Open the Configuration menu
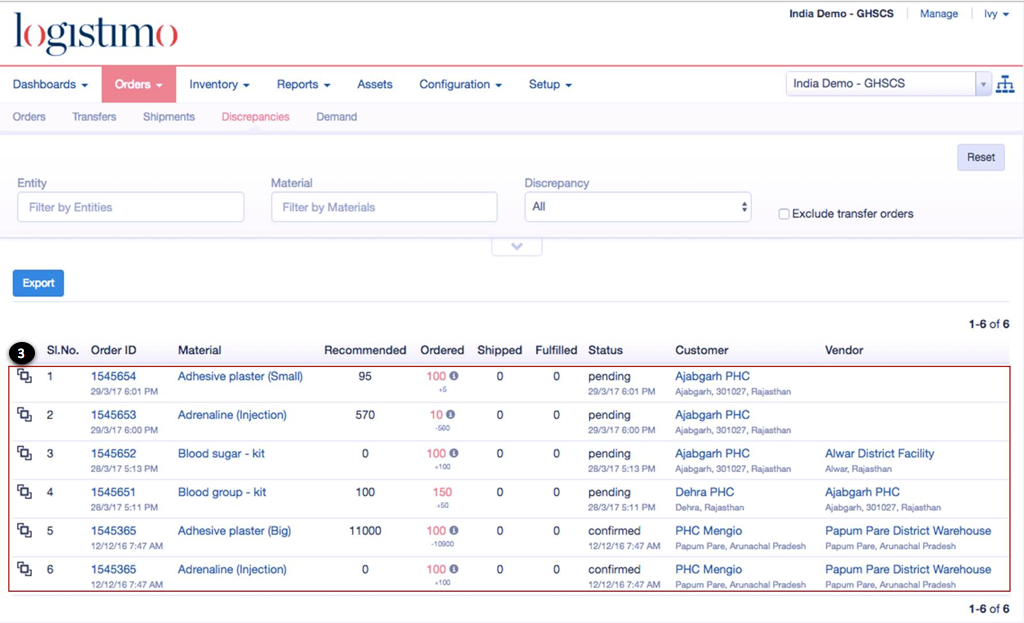The image size is (1024, 623). tap(460, 84)
